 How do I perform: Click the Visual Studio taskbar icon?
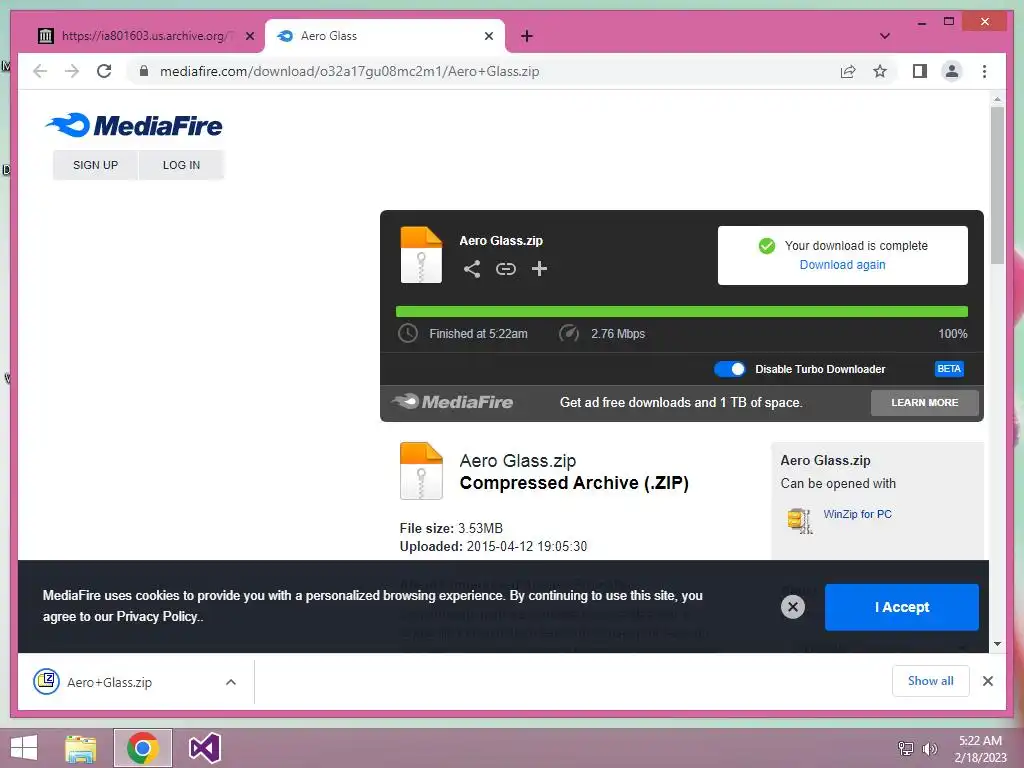pos(204,748)
